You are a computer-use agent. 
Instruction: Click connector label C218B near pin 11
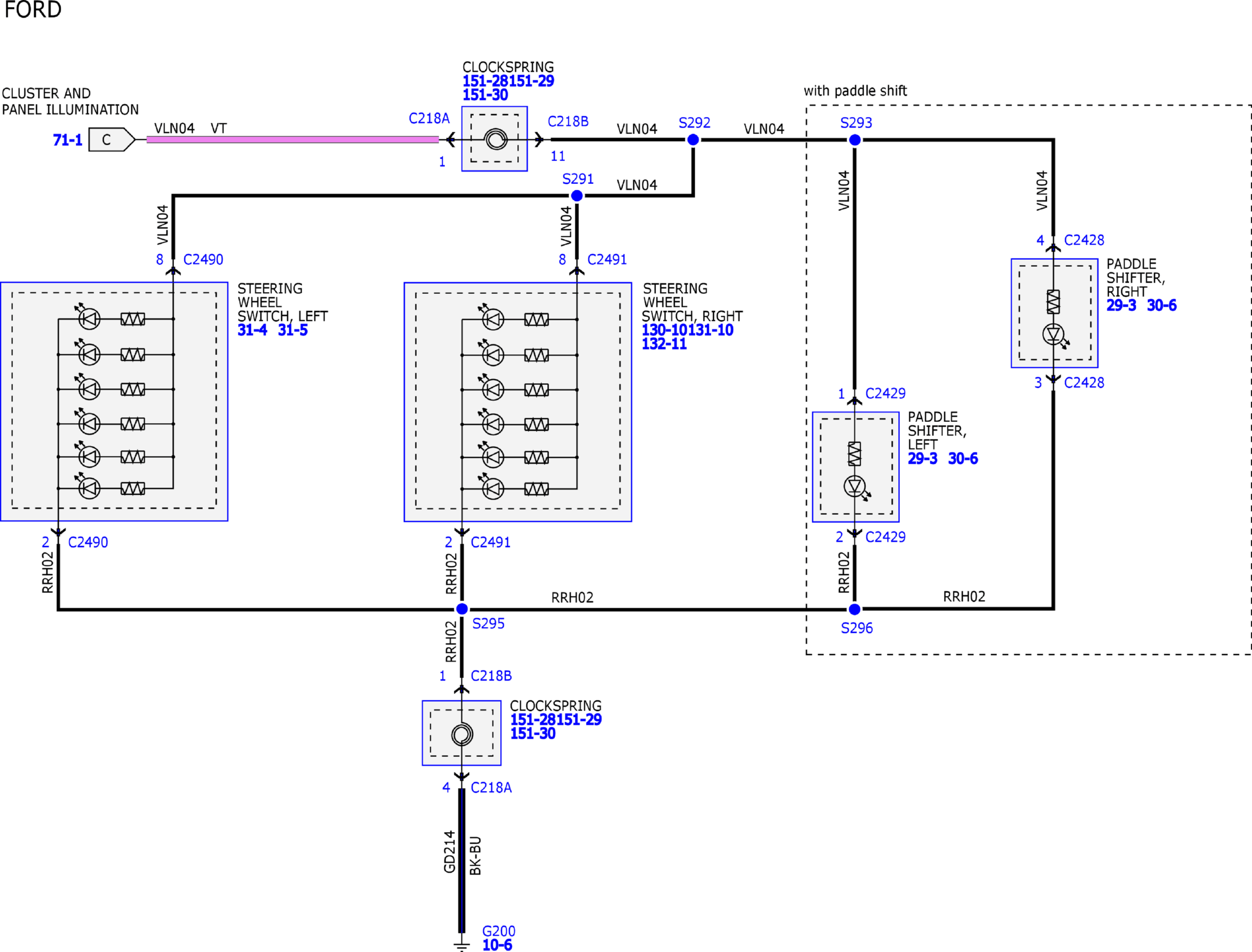[x=568, y=122]
